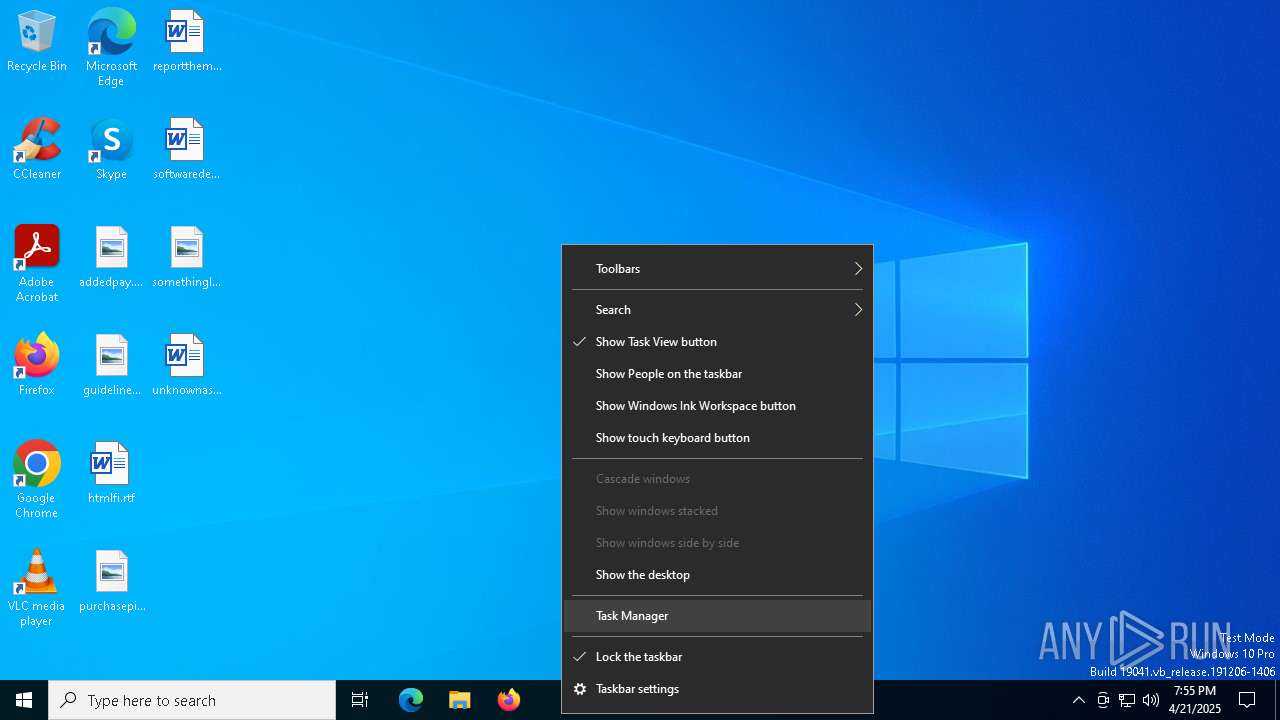The height and width of the screenshot is (720, 1280).
Task: Select the CCleaner desktop shortcut
Action: tap(37, 150)
